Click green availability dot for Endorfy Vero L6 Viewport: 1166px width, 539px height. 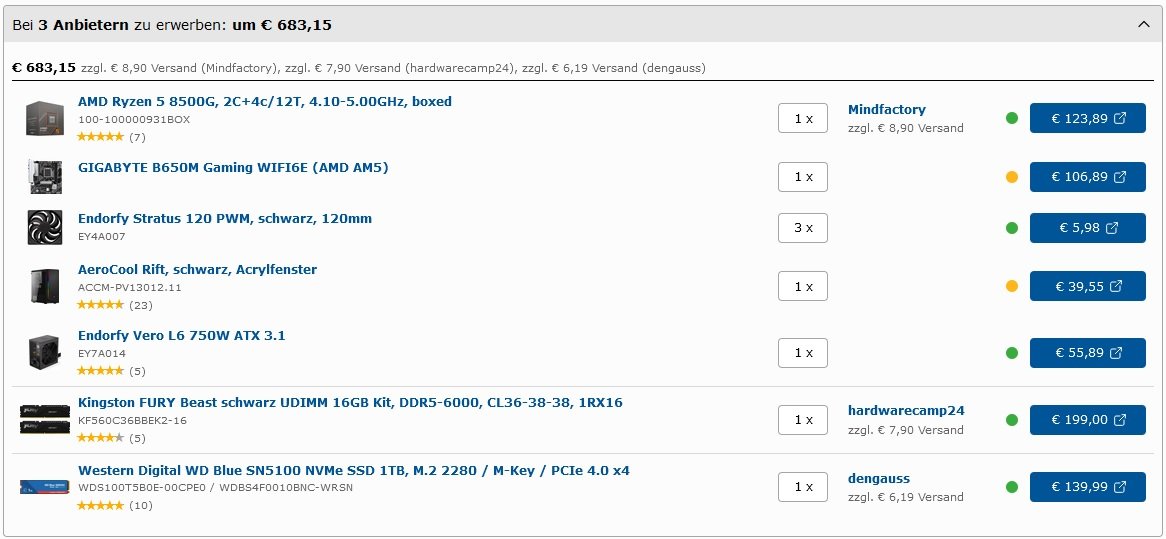tap(1011, 352)
